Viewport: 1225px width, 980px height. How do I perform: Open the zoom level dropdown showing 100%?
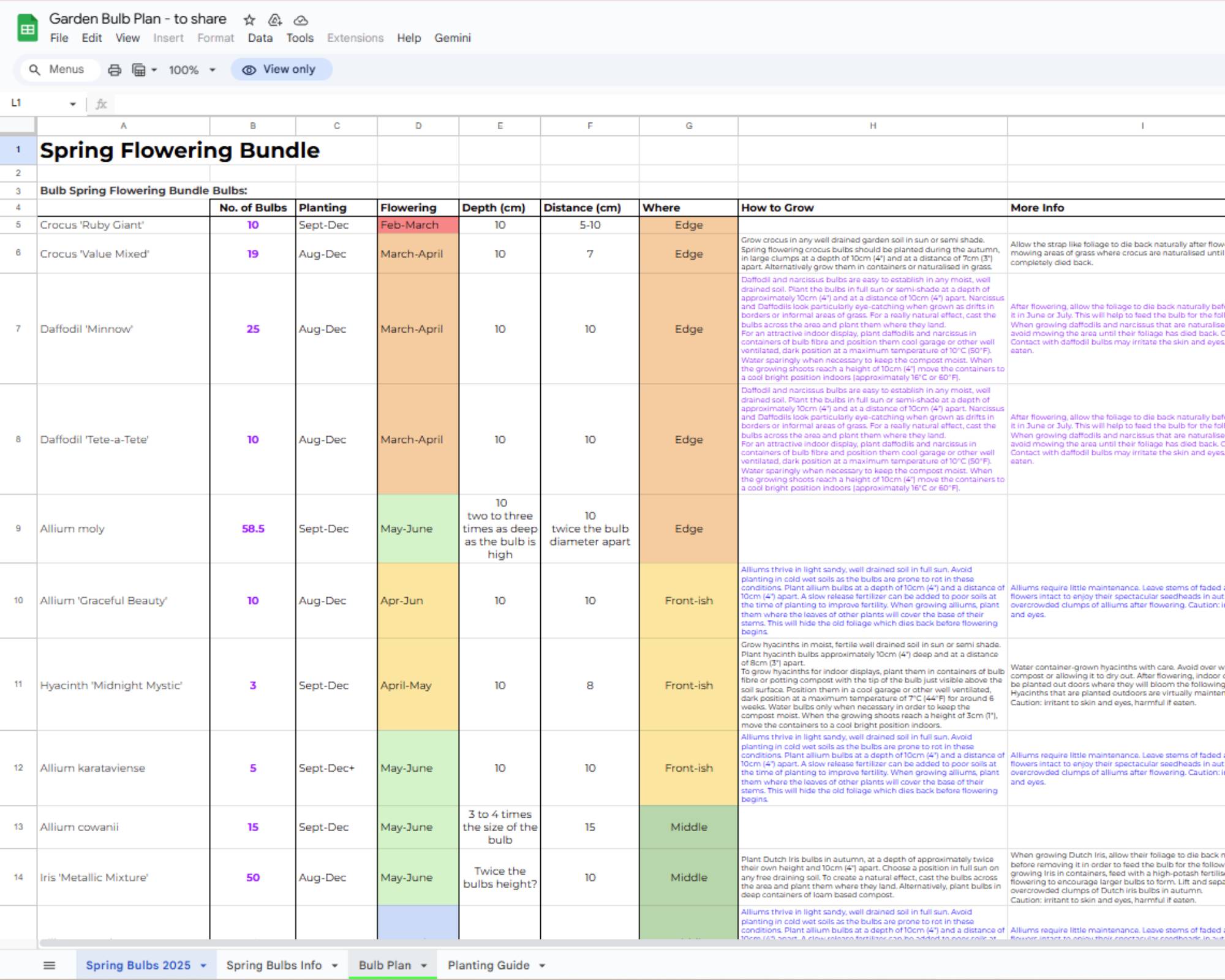[x=192, y=69]
